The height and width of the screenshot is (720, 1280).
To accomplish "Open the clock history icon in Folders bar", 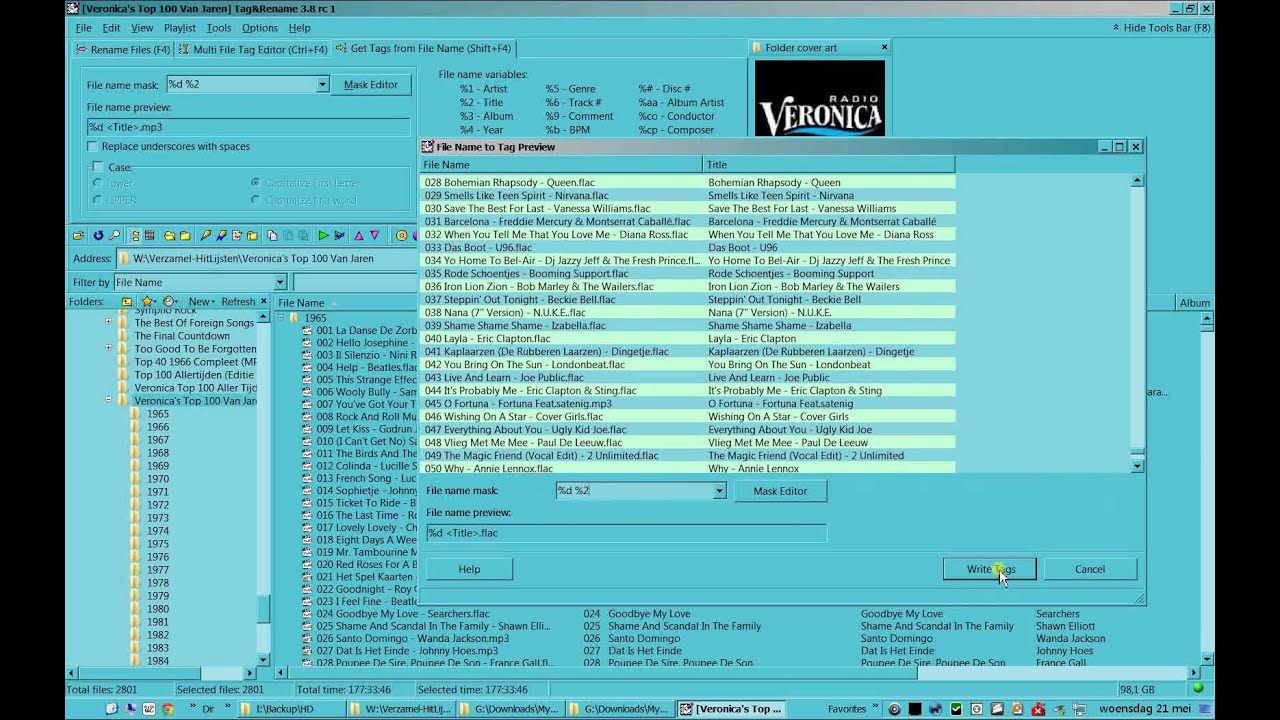I will tap(170, 301).
